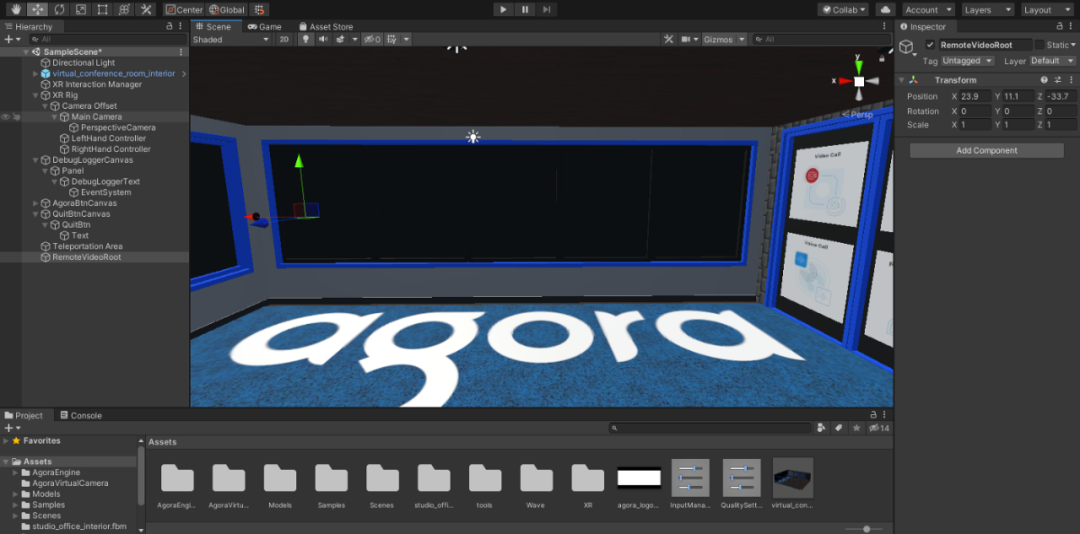Image resolution: width=1080 pixels, height=534 pixels.
Task: Select the Move tool
Action: pos(37,10)
